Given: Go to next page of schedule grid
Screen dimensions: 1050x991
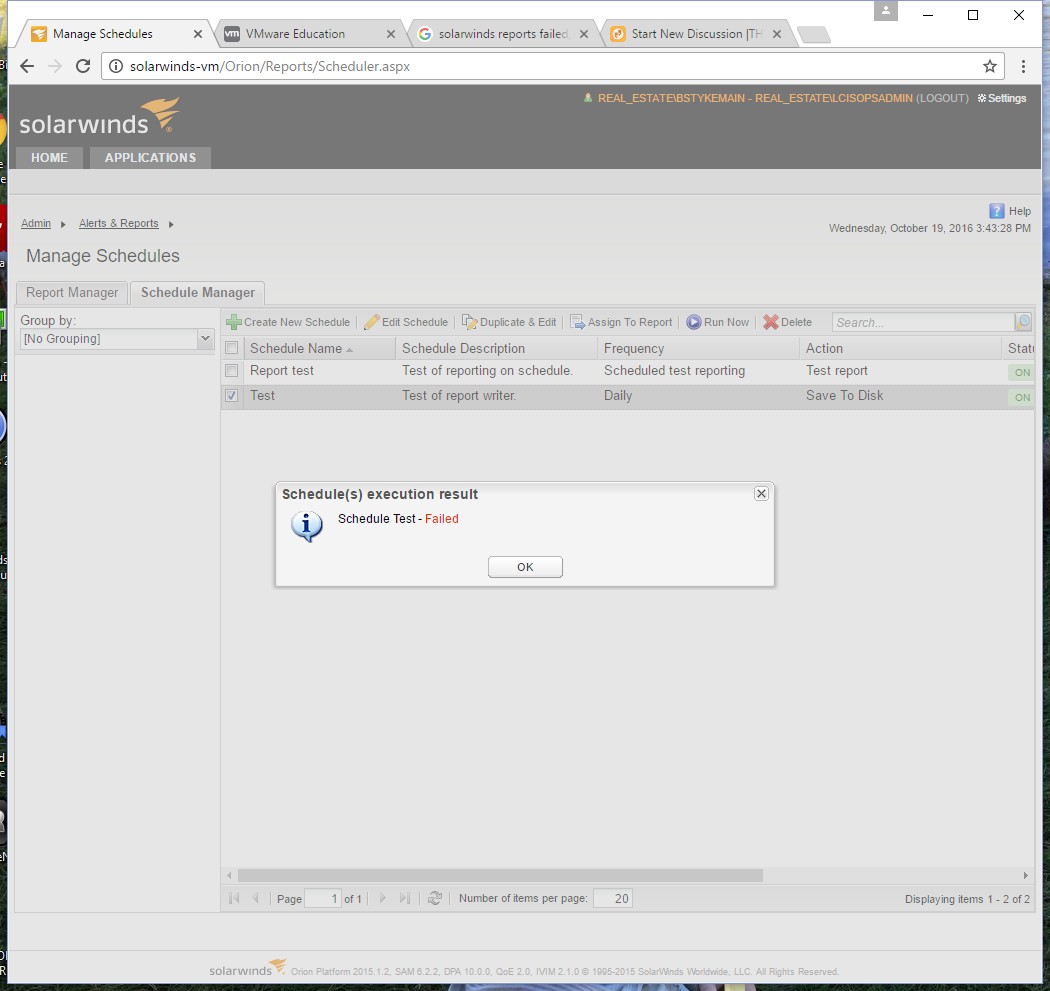Looking at the screenshot, I should click(382, 898).
